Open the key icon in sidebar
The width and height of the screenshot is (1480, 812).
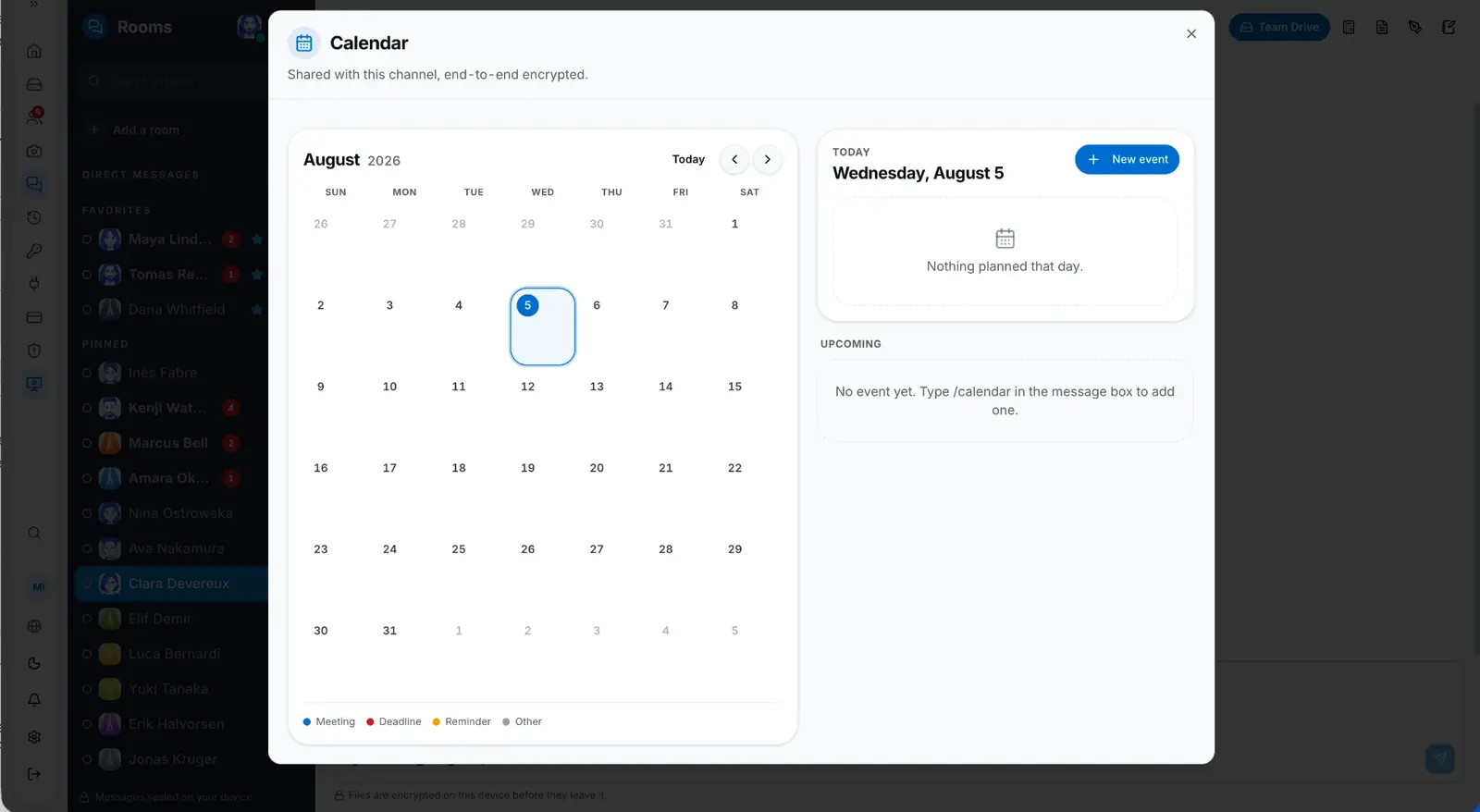point(34,251)
